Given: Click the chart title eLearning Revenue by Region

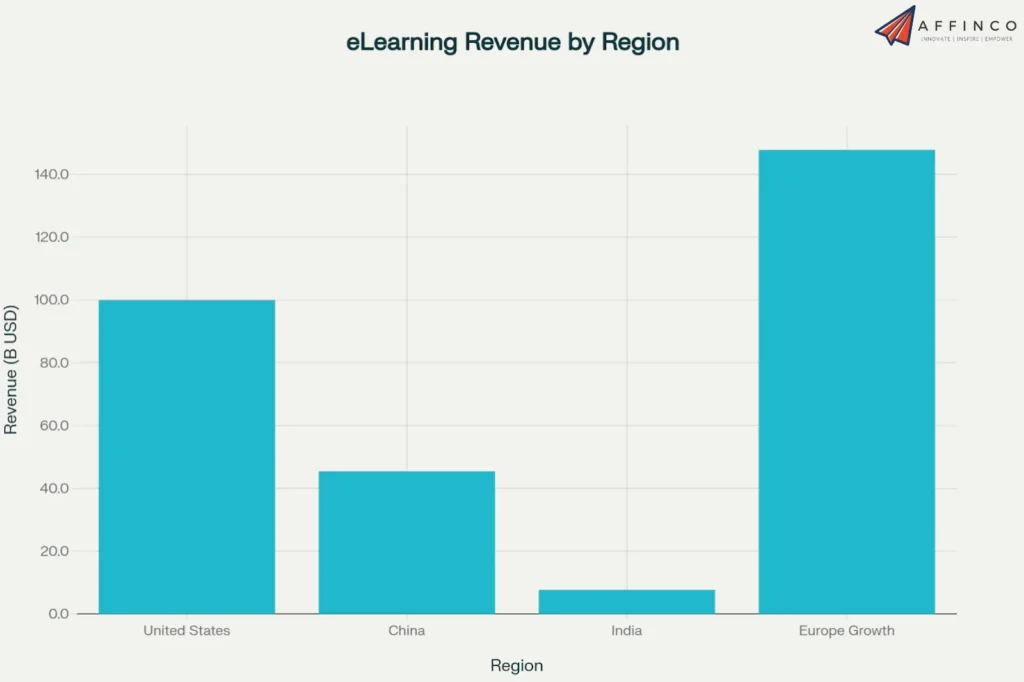Looking at the screenshot, I should point(513,42).
